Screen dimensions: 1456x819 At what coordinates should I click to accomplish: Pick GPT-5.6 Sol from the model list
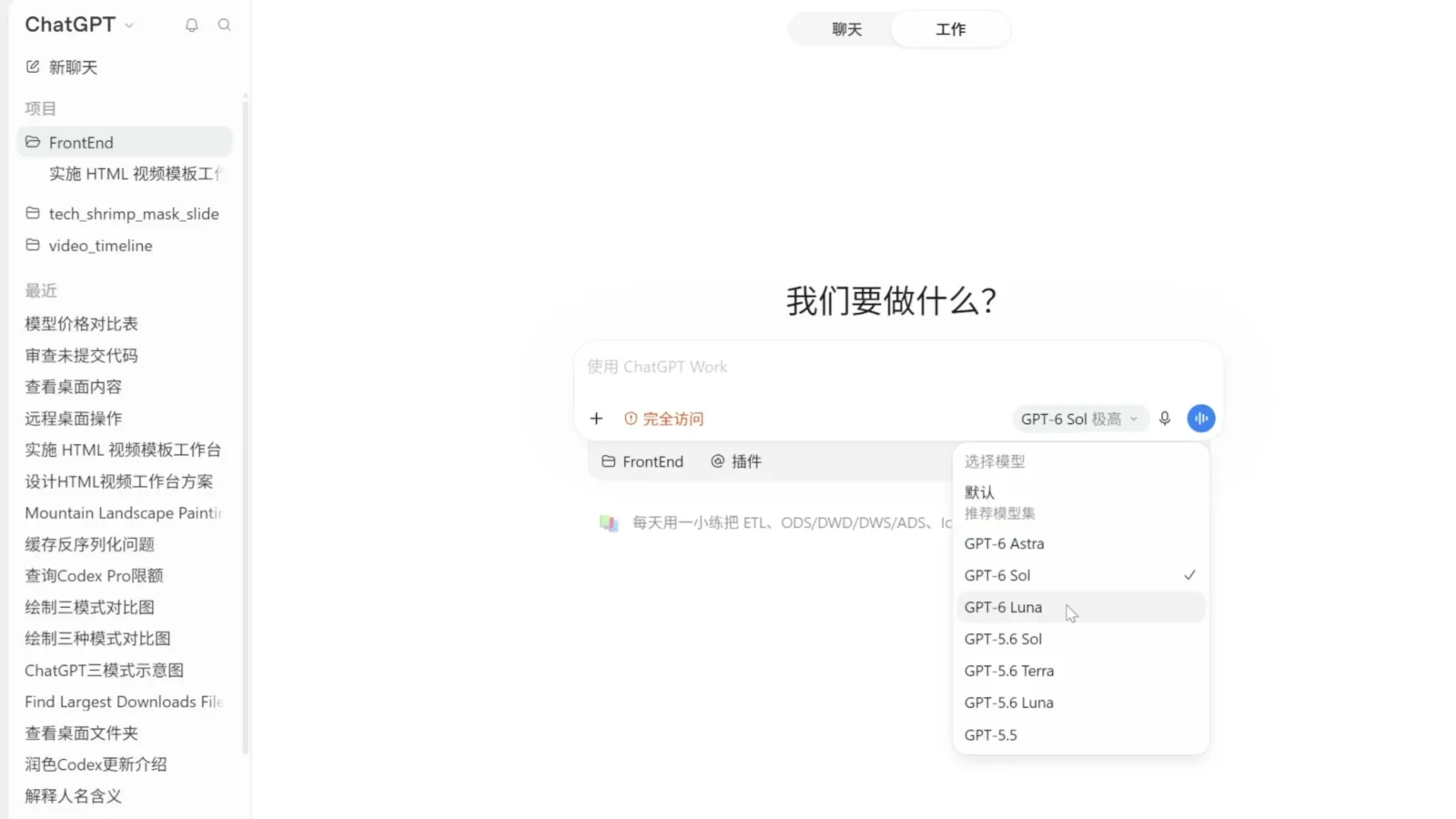1081,639
